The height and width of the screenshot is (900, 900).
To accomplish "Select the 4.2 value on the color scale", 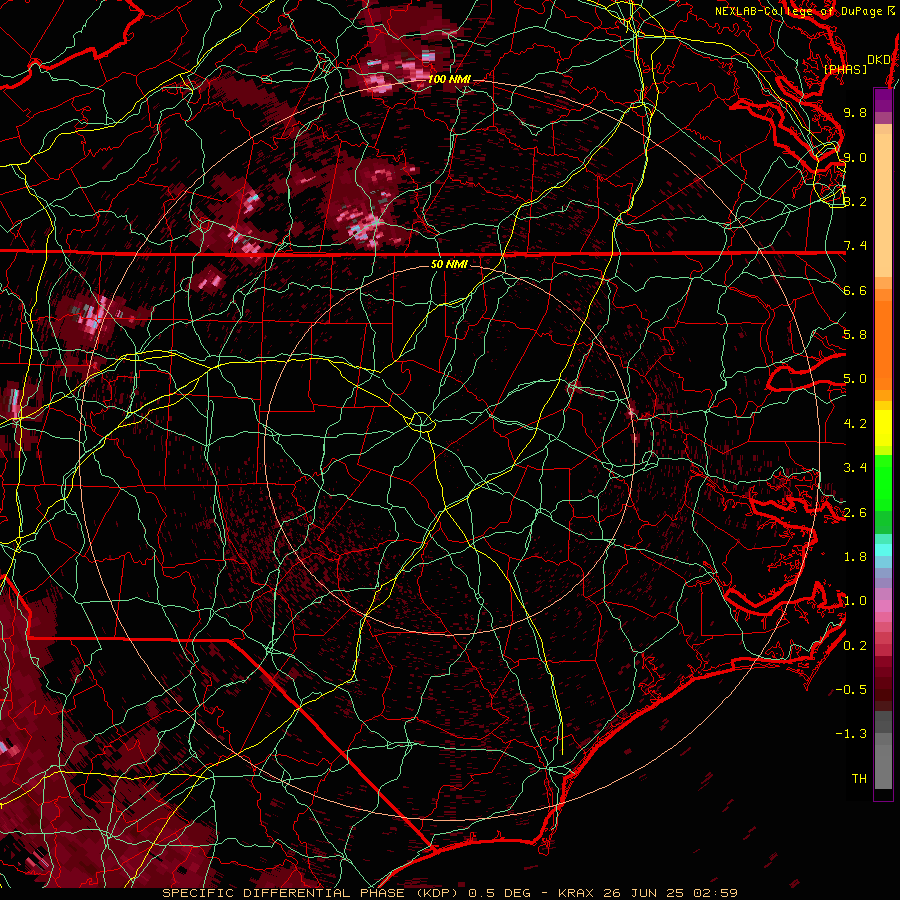I will (x=855, y=424).
